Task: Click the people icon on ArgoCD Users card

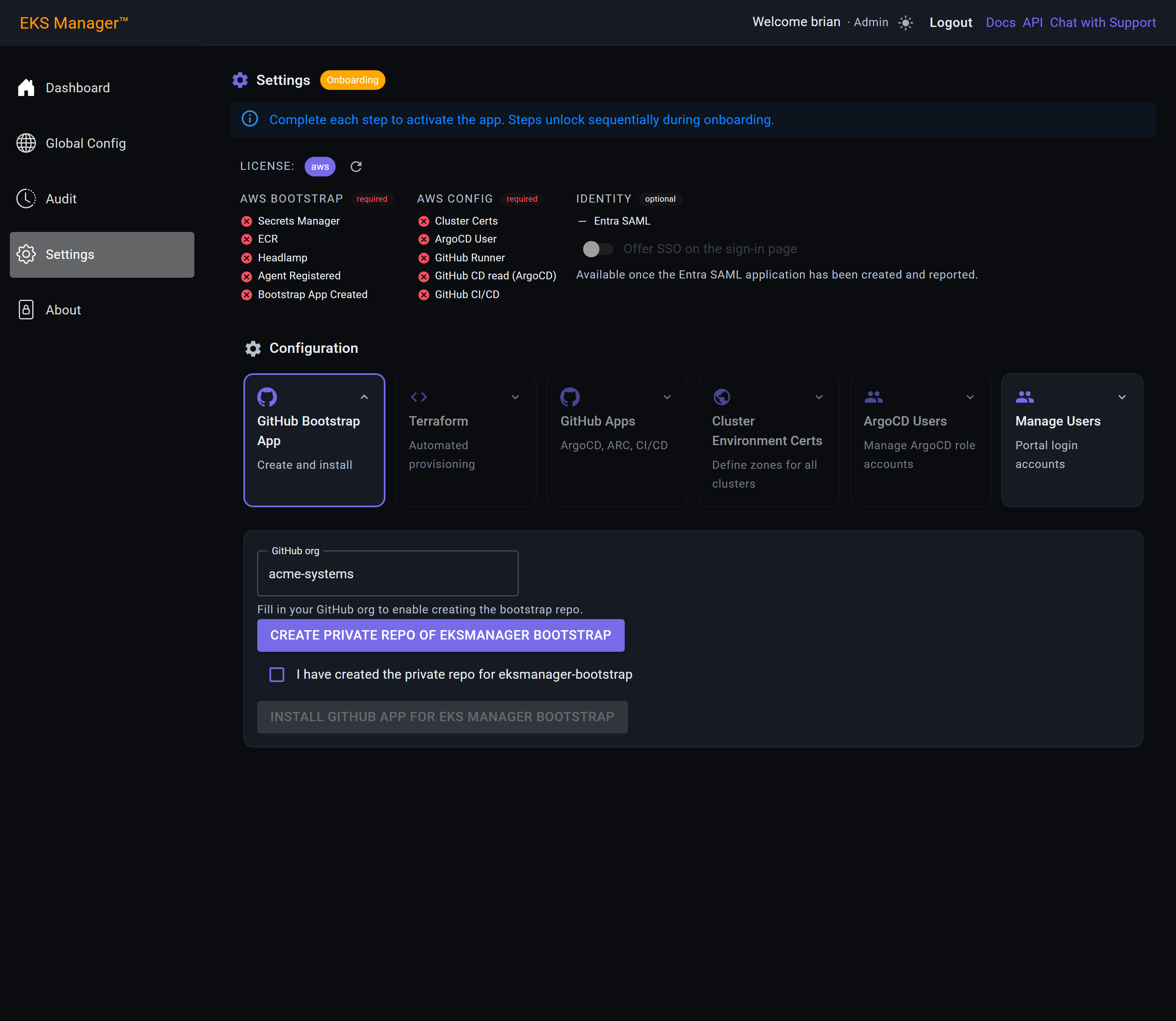Action: pos(873,397)
